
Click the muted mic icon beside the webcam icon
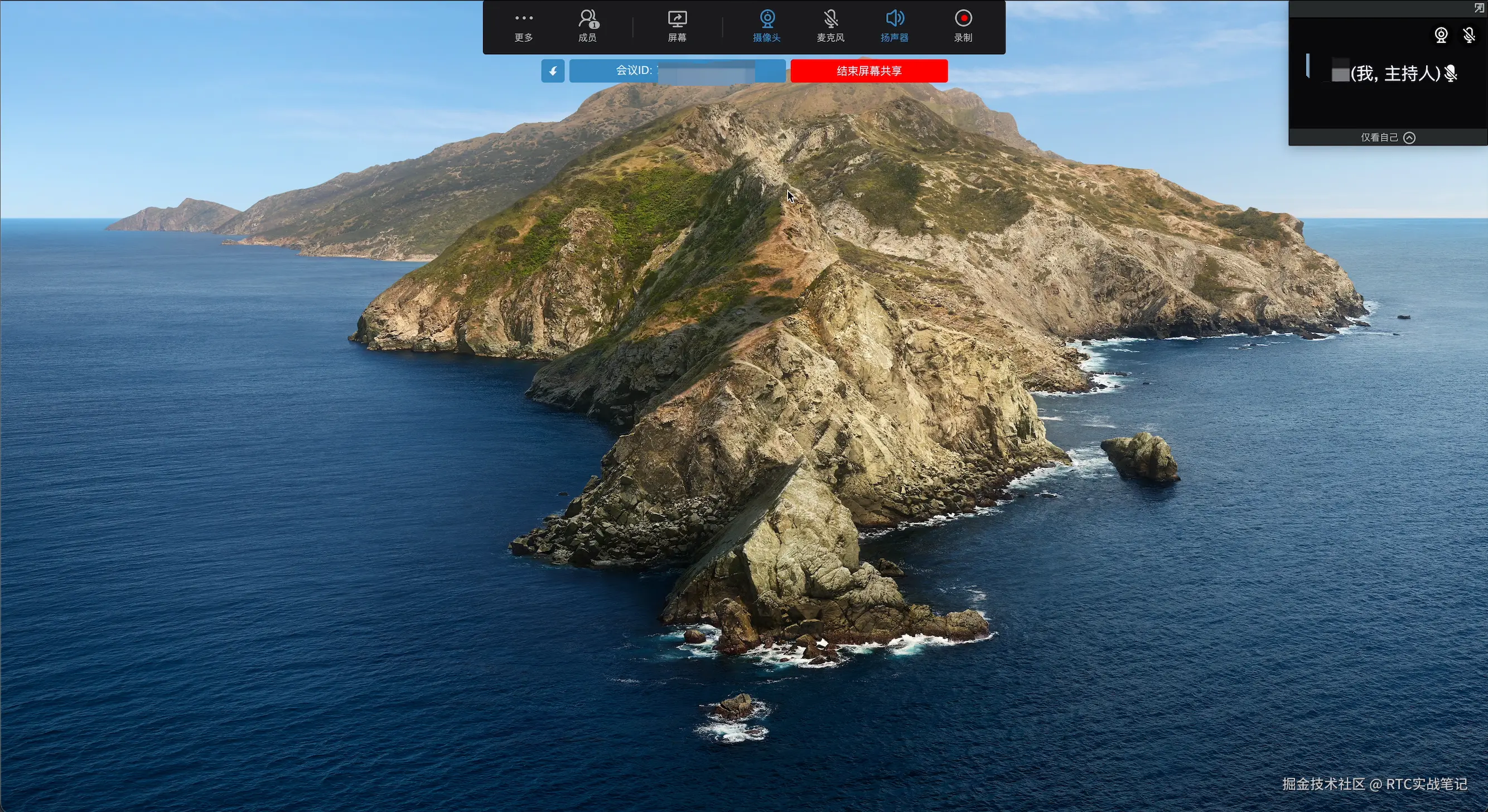1469,35
